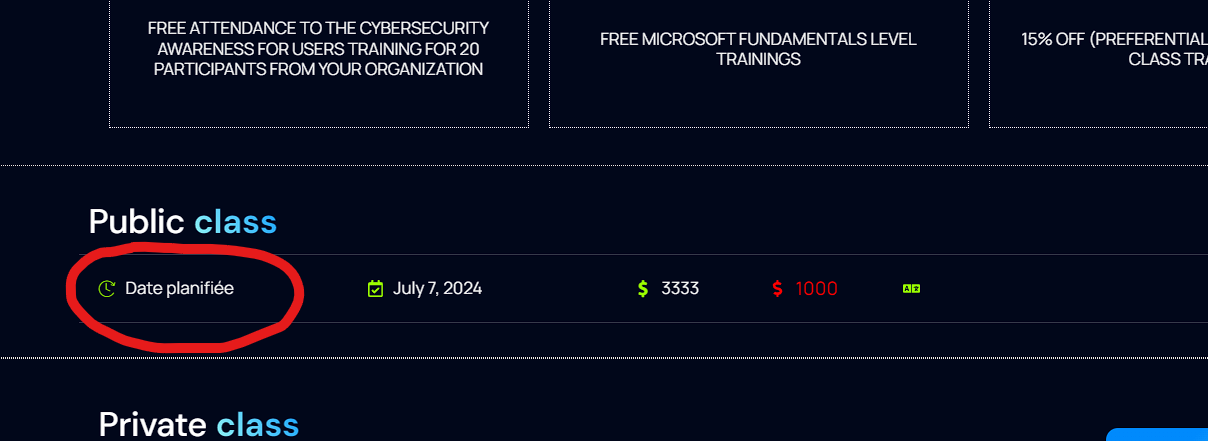
Task: Click the green dollar sign icon
Action: click(x=643, y=289)
